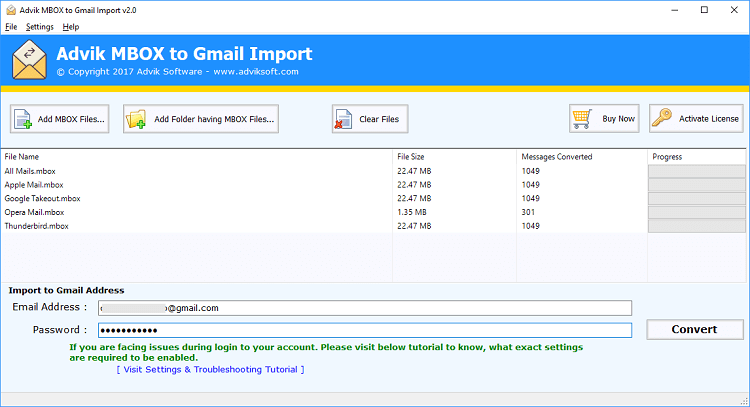Screen dimensions: 750x407
Task: Click the 301 messages converted cell
Action: coord(528,212)
